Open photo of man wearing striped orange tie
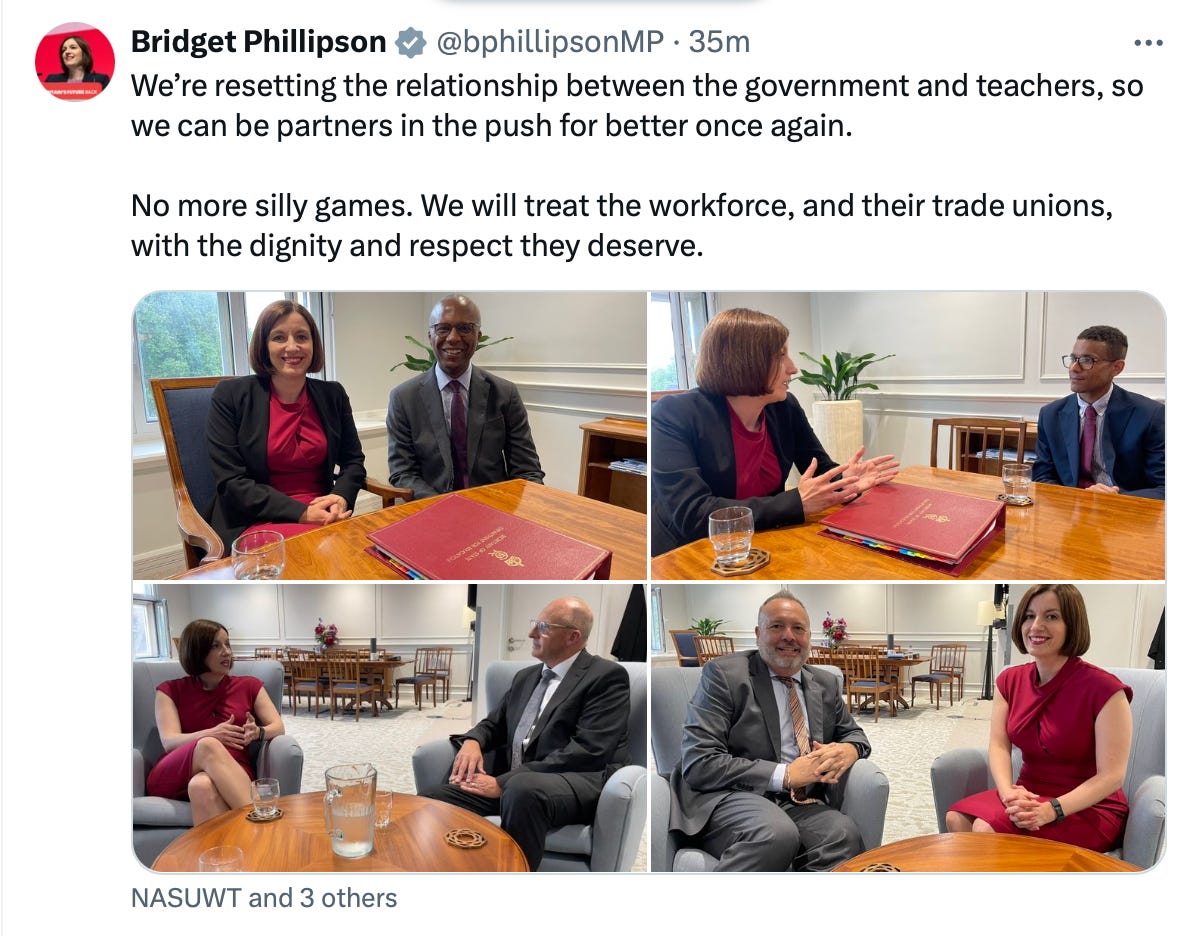Screen dimensions: 1186x936 pos(908,727)
